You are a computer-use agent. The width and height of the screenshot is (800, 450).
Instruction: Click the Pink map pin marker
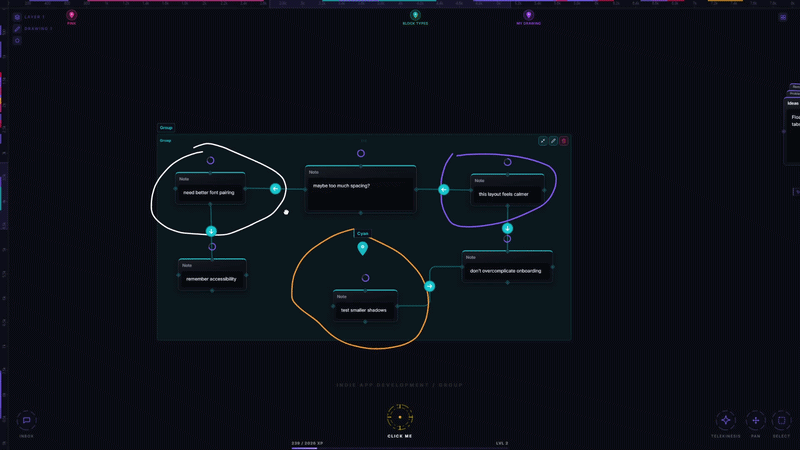point(71,15)
